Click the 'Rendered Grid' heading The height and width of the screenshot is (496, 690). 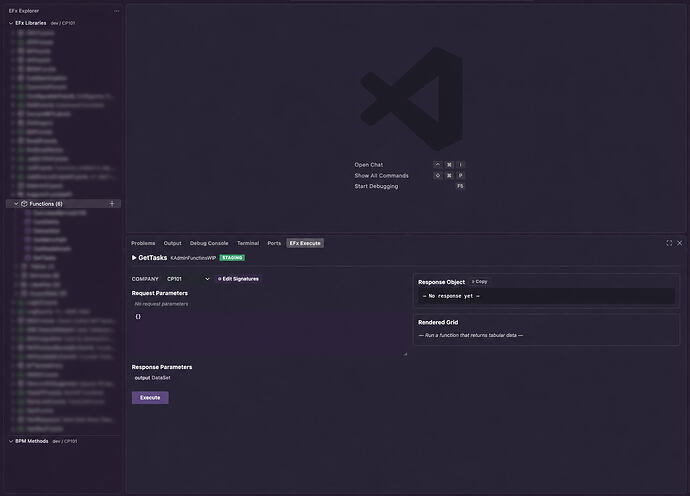(438, 322)
